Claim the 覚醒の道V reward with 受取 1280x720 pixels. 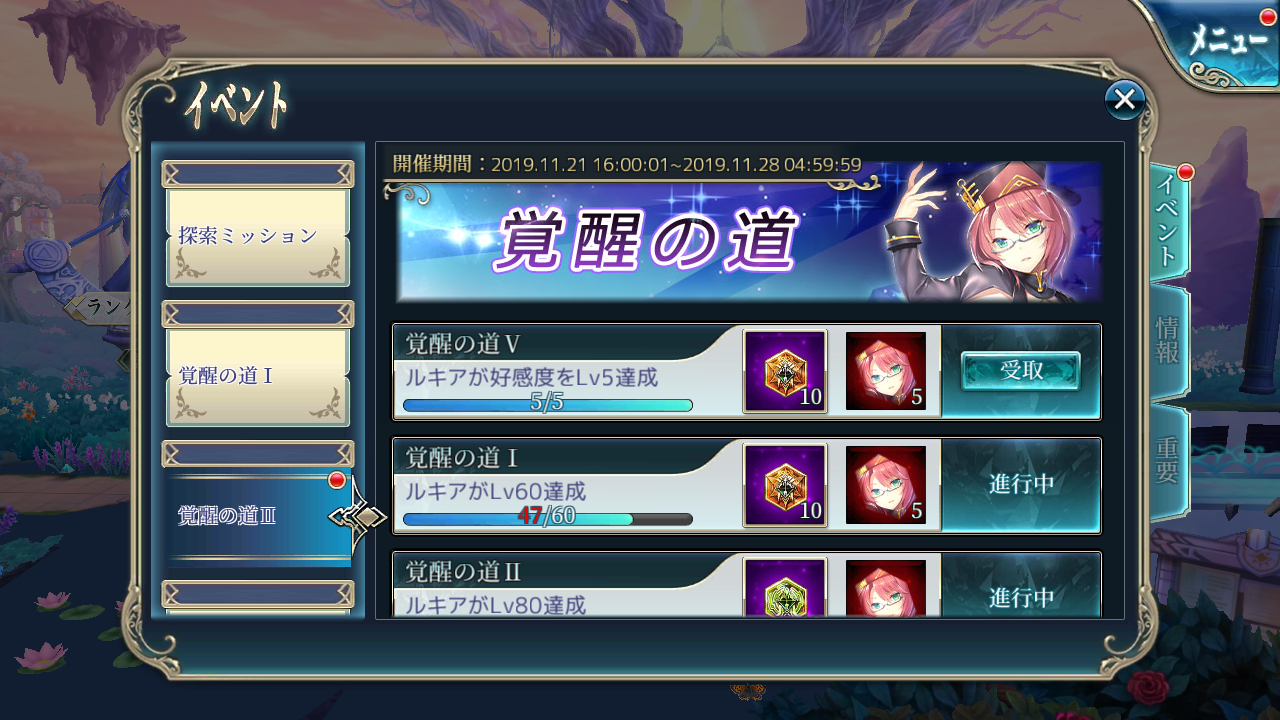[x=1021, y=371]
